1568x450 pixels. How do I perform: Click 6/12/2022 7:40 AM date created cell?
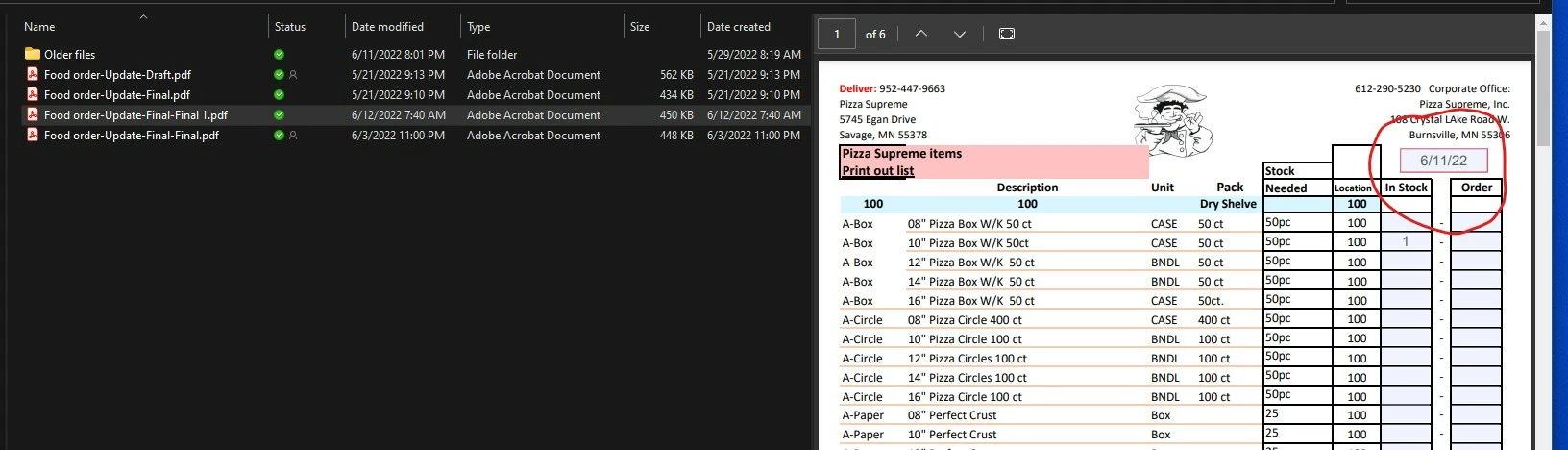tap(754, 115)
